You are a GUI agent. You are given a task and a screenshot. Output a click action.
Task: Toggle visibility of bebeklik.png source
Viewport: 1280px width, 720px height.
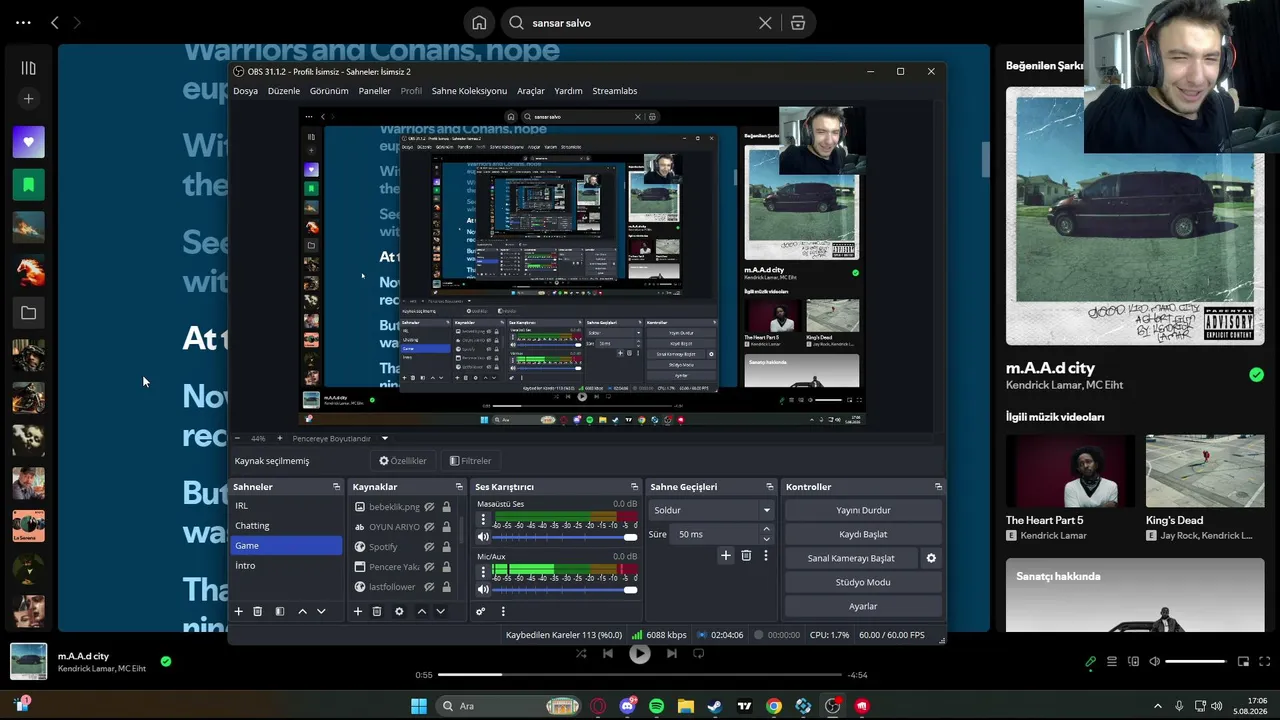tap(429, 507)
